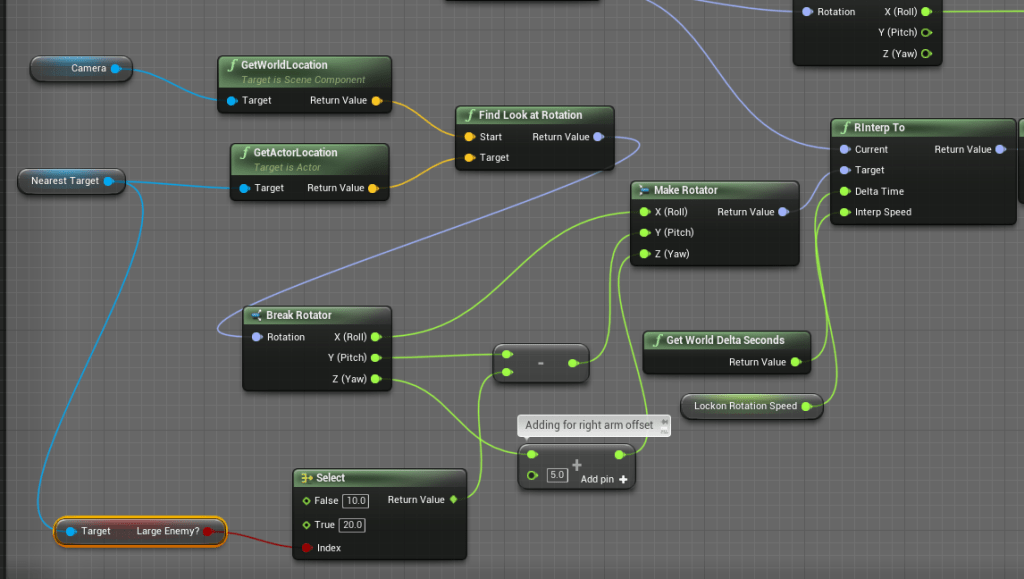Click the Rotation input pin on Break Rotator
The height and width of the screenshot is (579, 1024).
tap(257, 337)
